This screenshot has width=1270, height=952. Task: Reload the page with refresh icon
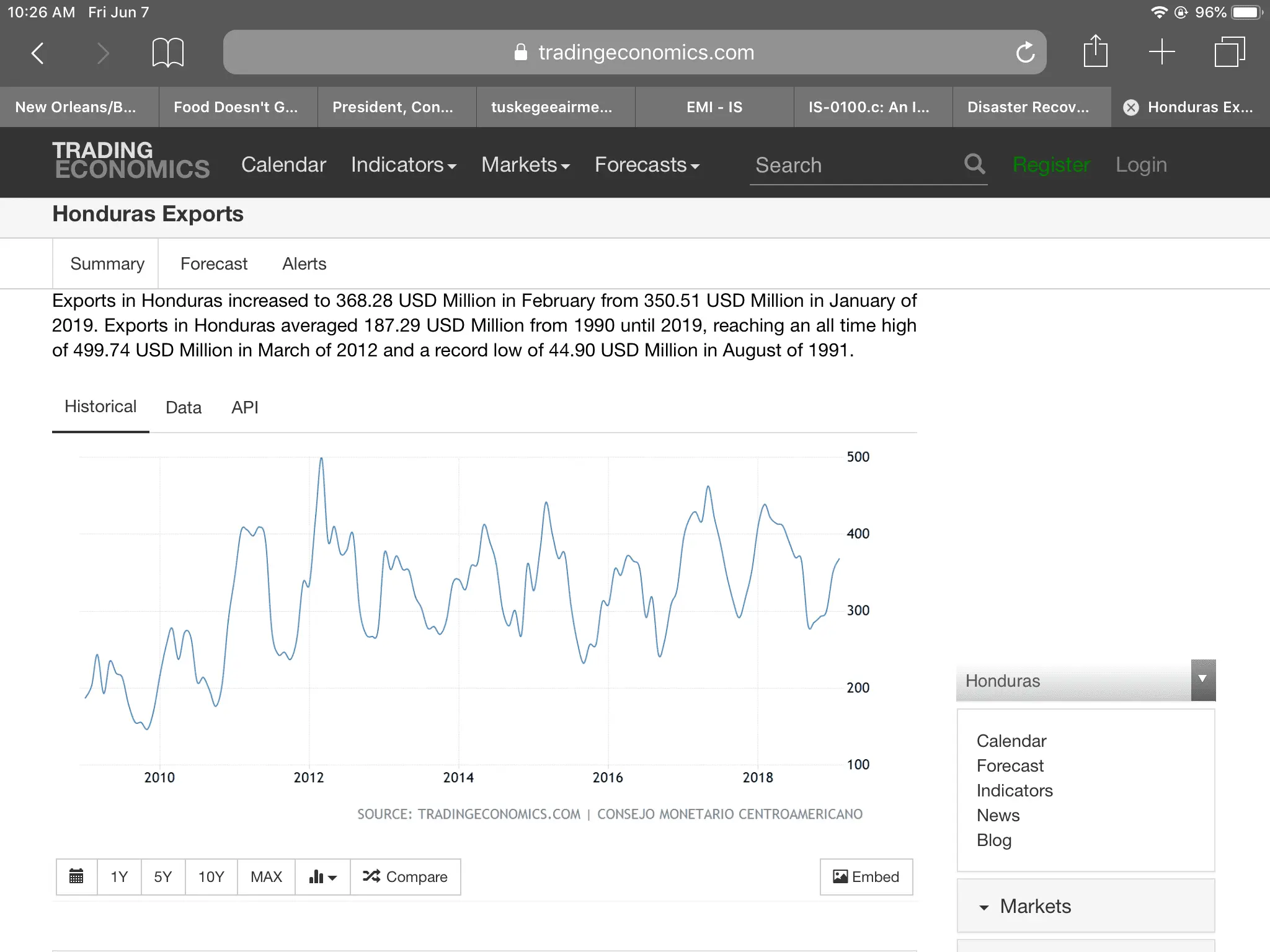tap(1025, 53)
